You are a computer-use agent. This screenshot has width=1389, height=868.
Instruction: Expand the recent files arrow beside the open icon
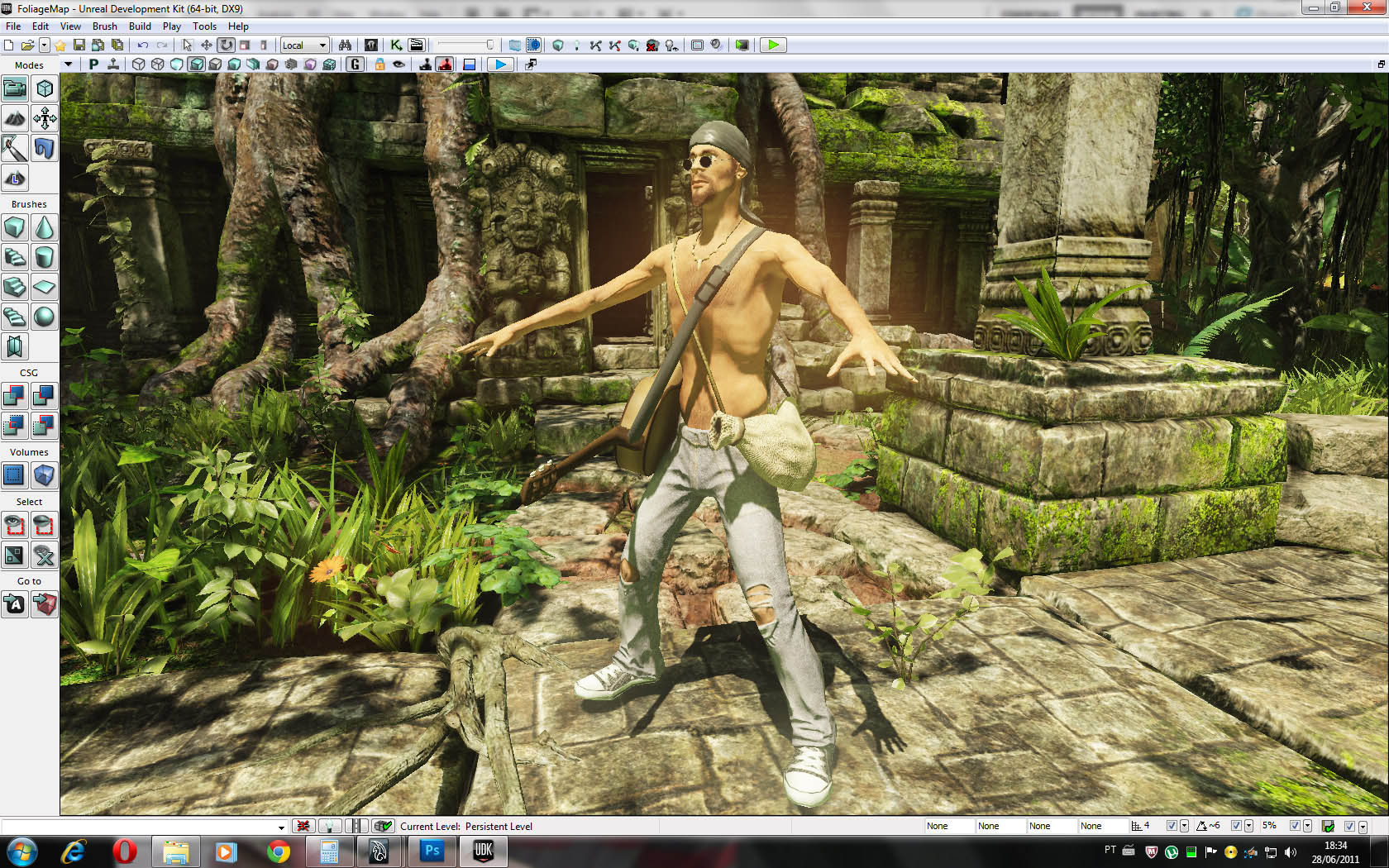[45, 45]
